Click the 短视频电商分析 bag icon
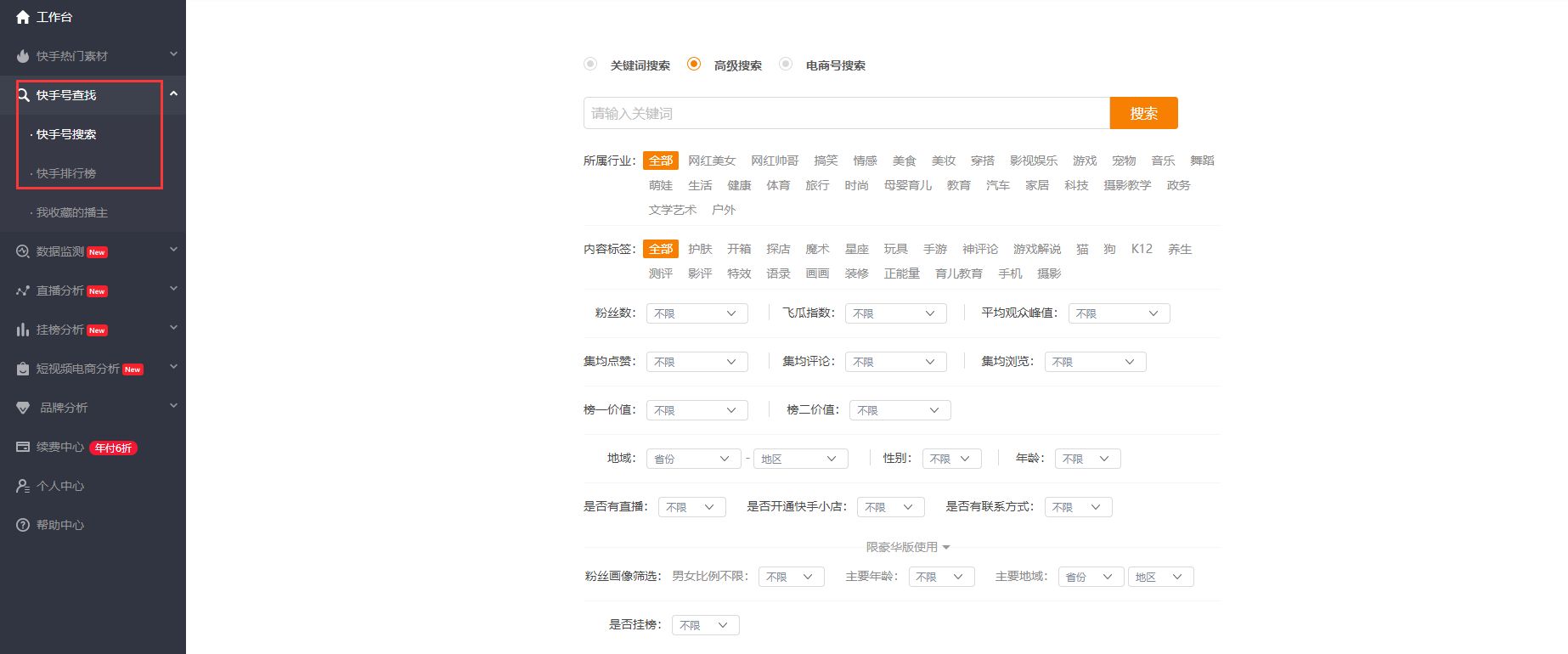The height and width of the screenshot is (654, 1568). click(x=23, y=369)
